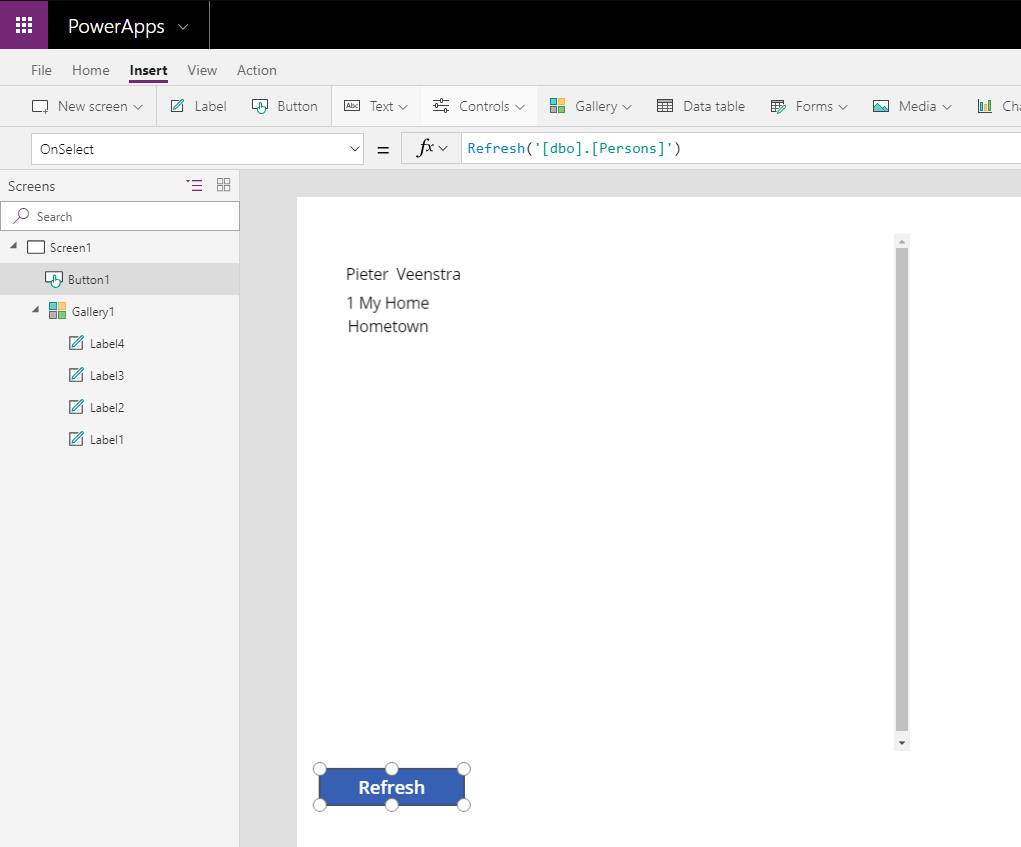Image resolution: width=1021 pixels, height=847 pixels.
Task: Click the Text control icon
Action: click(x=352, y=106)
